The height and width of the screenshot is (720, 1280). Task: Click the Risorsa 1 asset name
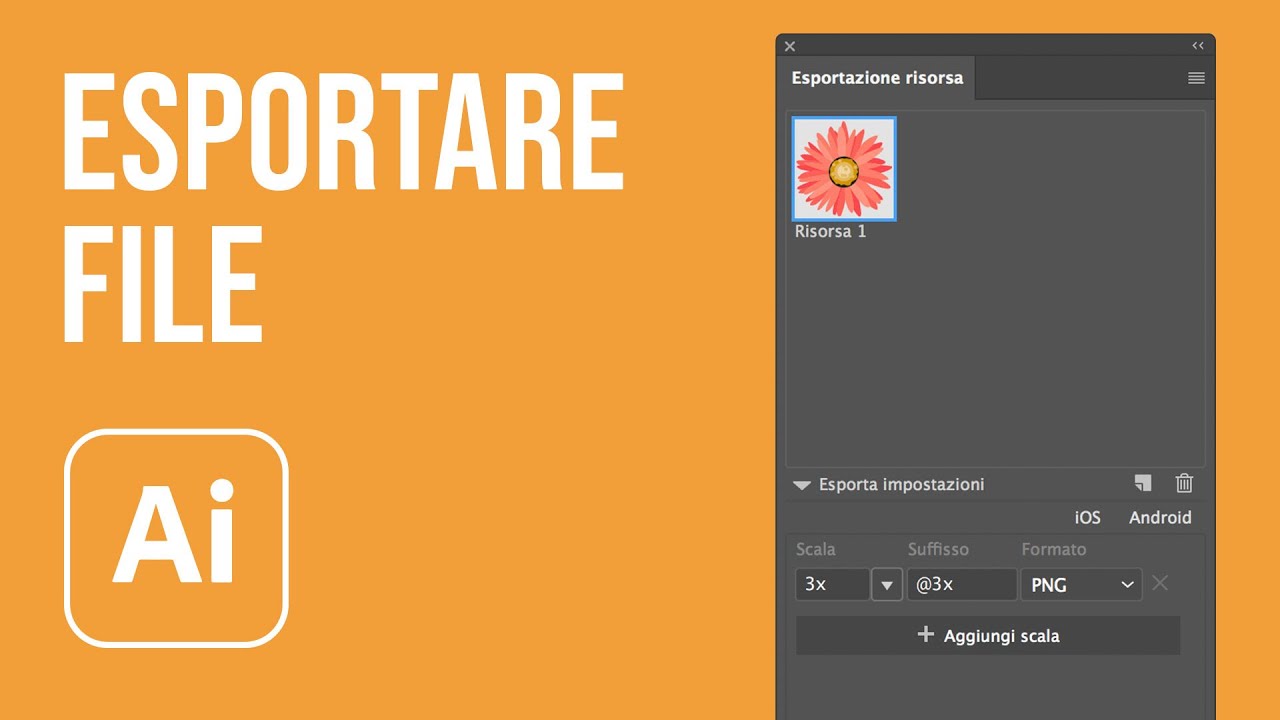tap(830, 232)
